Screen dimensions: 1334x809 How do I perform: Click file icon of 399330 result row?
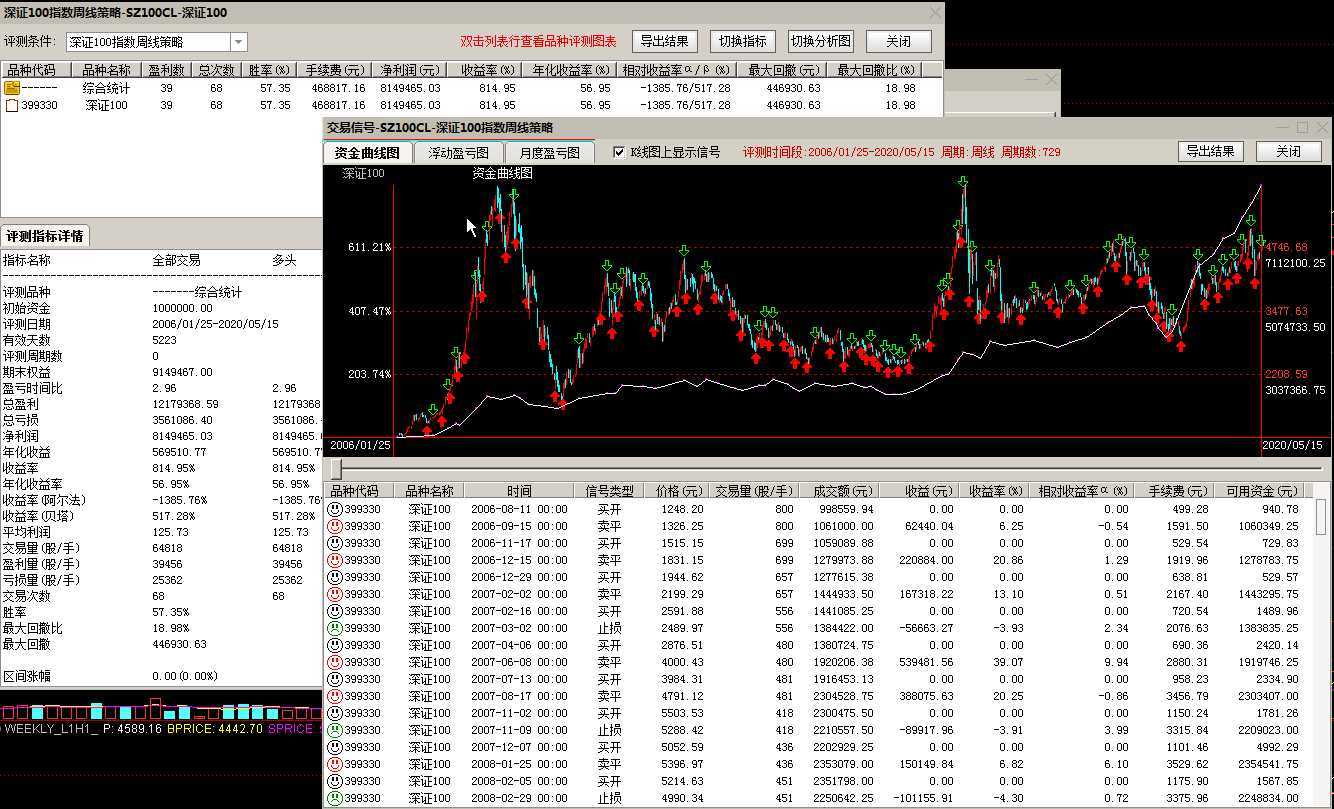(x=12, y=105)
